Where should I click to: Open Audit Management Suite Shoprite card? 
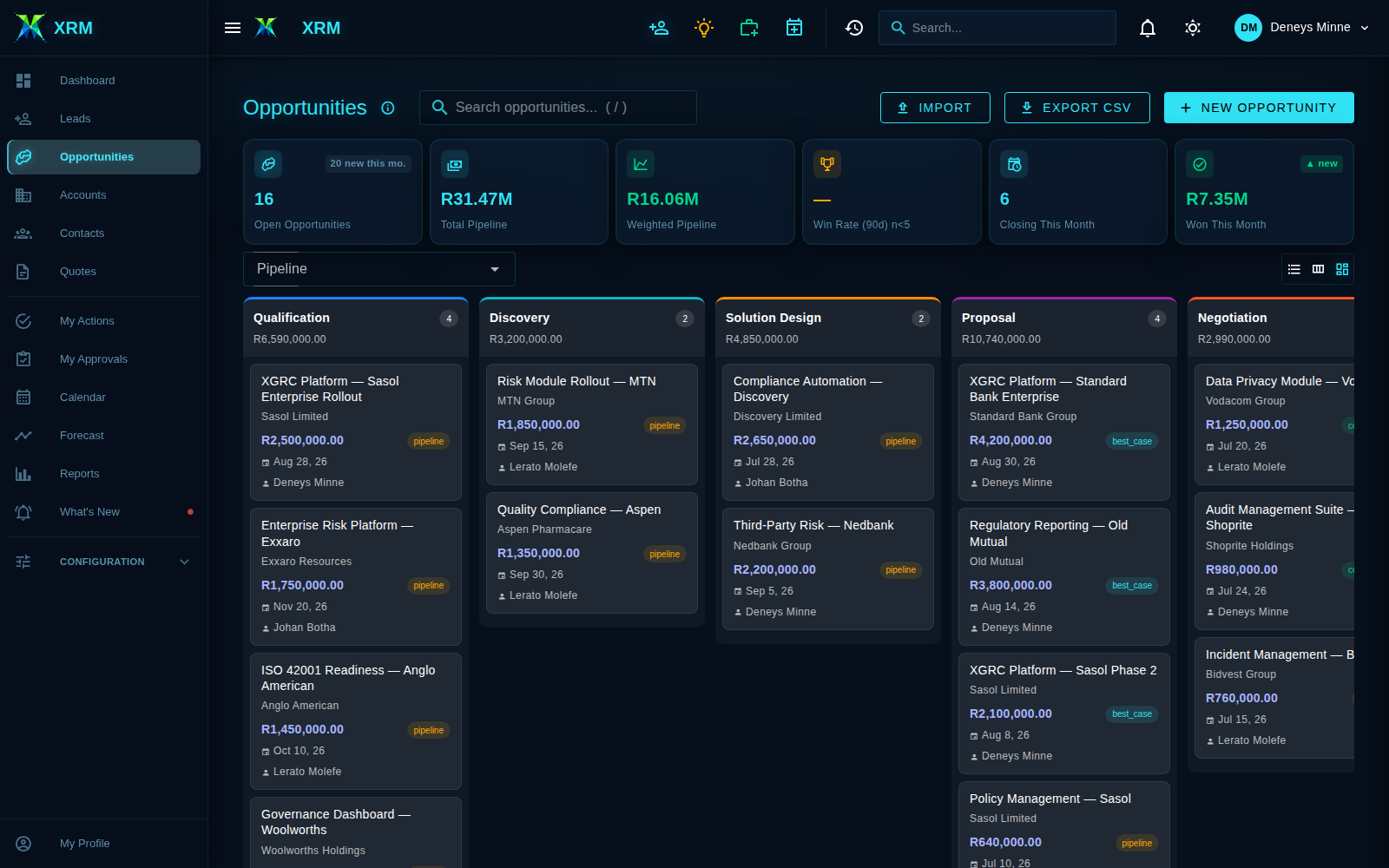[1274, 561]
